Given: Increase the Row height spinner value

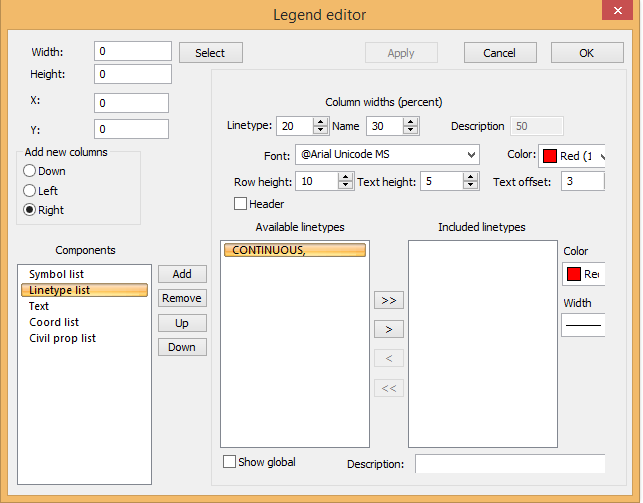Looking at the screenshot, I should tap(345, 177).
